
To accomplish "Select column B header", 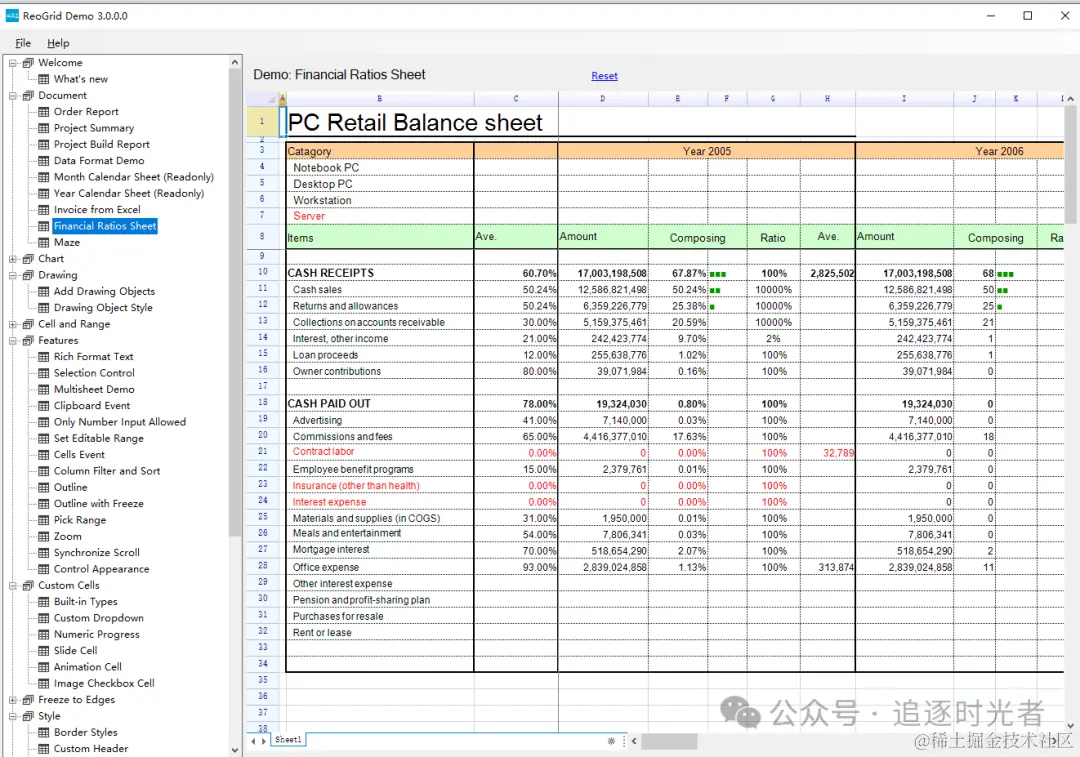I will coord(380,99).
